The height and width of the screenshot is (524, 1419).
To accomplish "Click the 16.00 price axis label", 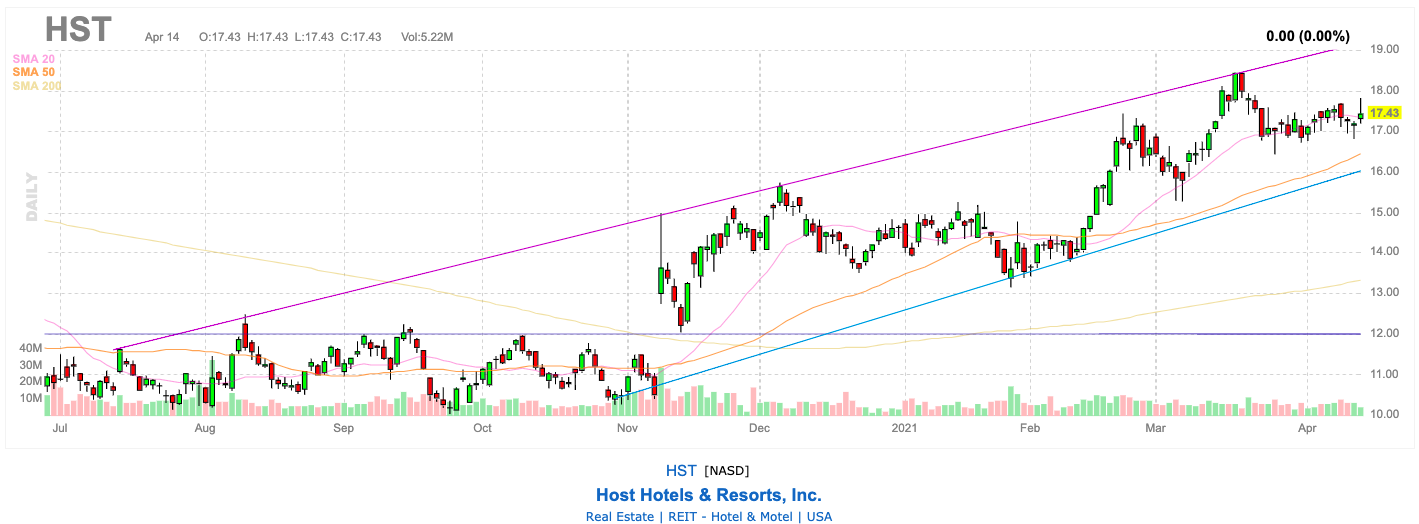I will click(1384, 171).
